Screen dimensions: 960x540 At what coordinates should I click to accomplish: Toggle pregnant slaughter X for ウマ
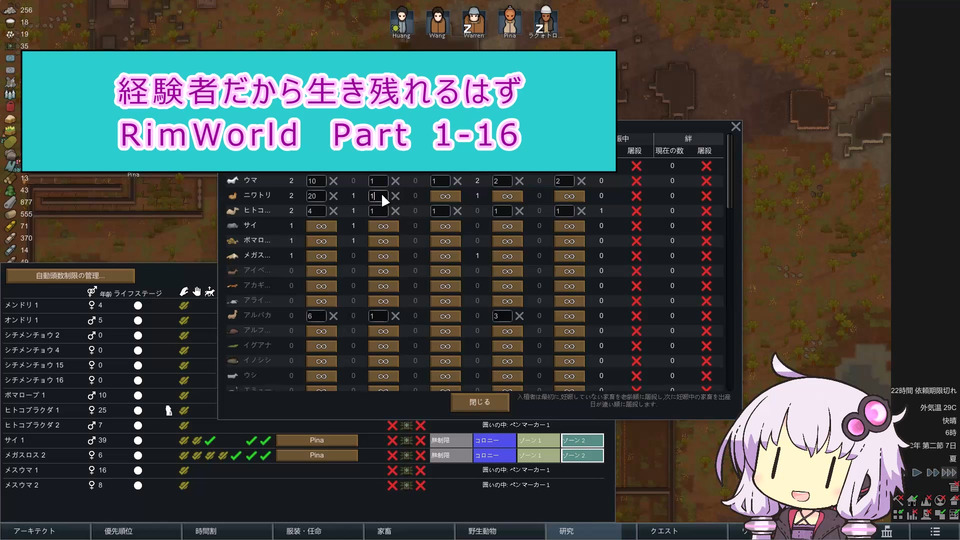636,181
